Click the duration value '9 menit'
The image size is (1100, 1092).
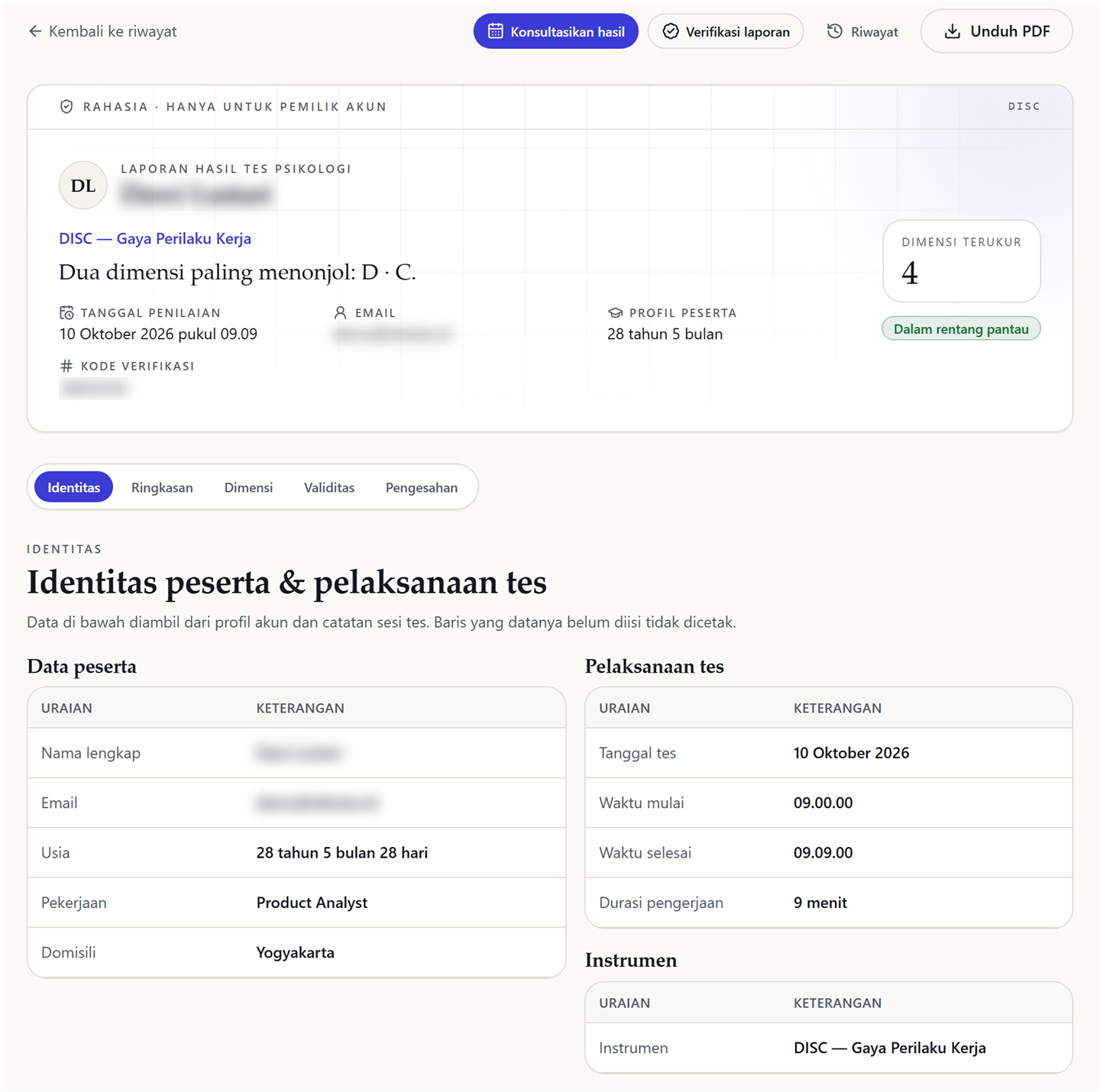820,903
